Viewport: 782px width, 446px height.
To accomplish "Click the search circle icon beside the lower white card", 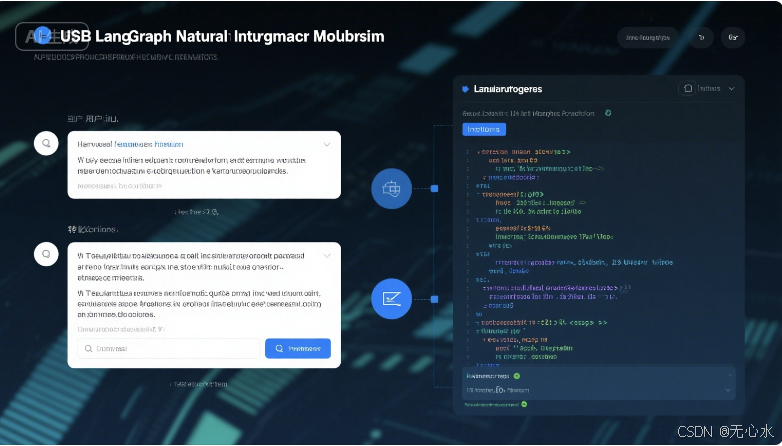I will click(46, 254).
